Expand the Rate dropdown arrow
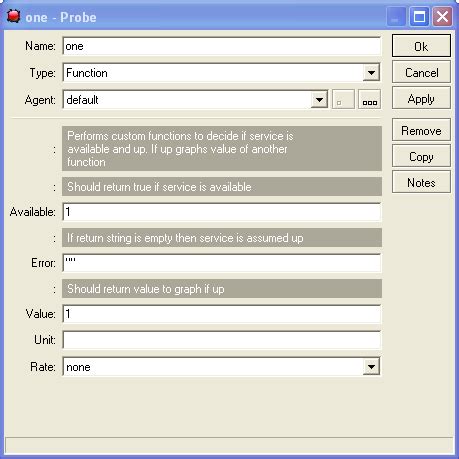This screenshot has width=459, height=459. pos(371,367)
